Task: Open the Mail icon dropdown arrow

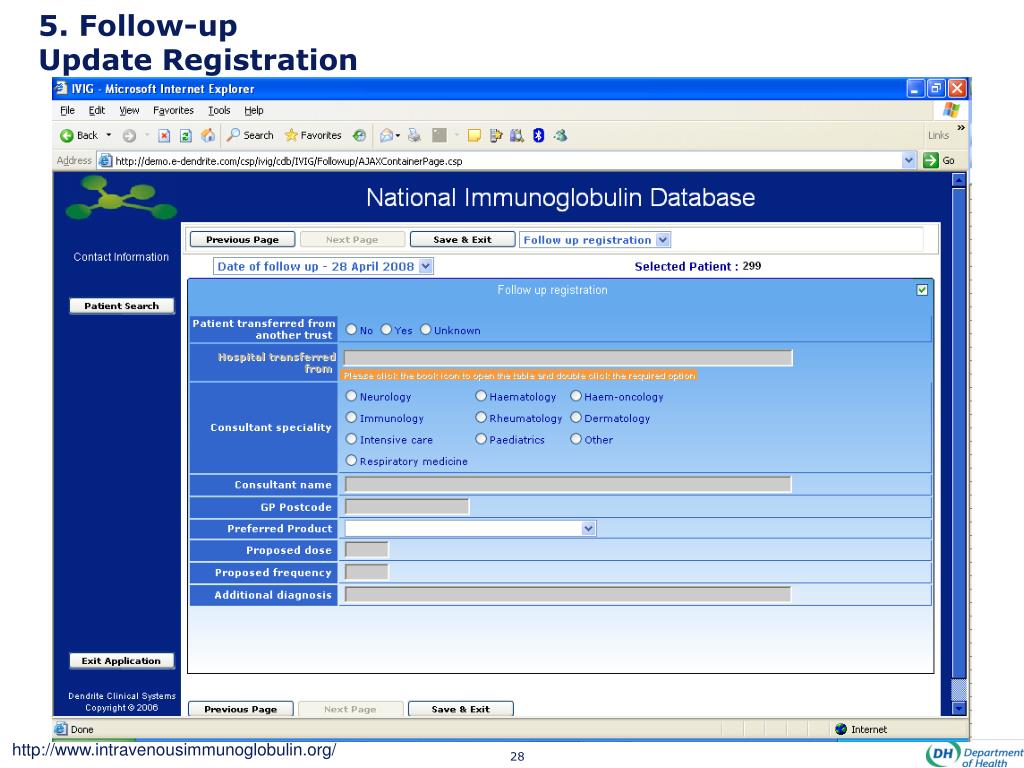Action: point(398,136)
